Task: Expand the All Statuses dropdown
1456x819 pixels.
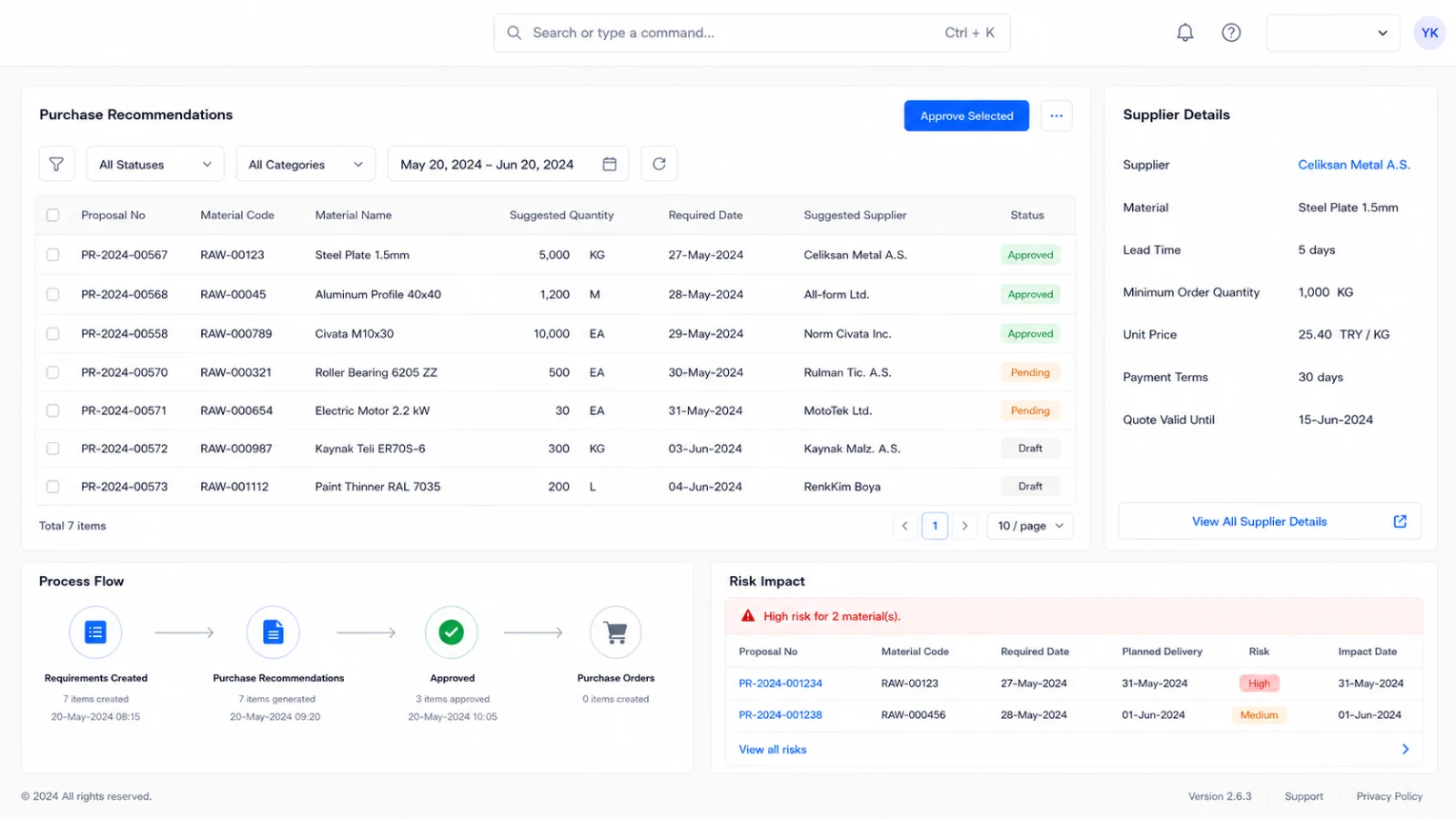Action: point(156,164)
